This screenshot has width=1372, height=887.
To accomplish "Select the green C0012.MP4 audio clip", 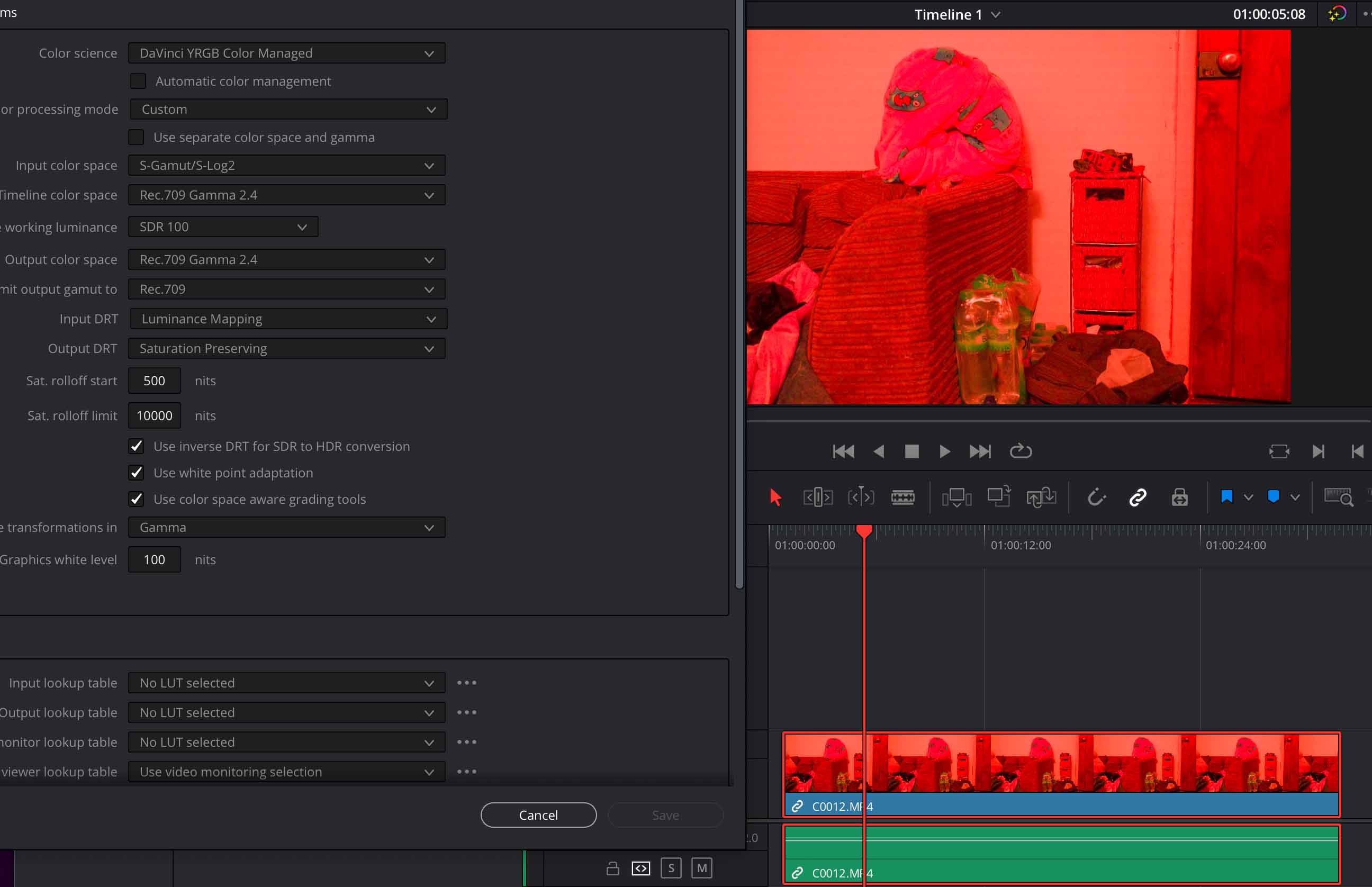I will point(1061,855).
